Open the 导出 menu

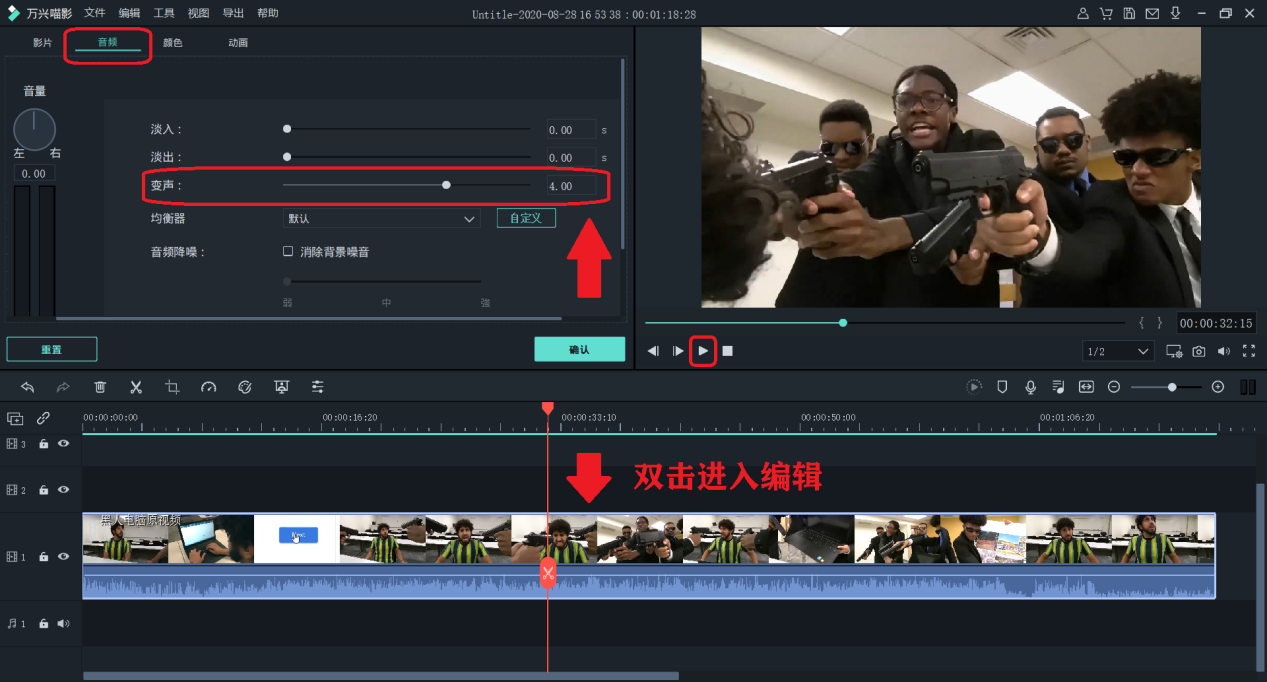[x=232, y=13]
